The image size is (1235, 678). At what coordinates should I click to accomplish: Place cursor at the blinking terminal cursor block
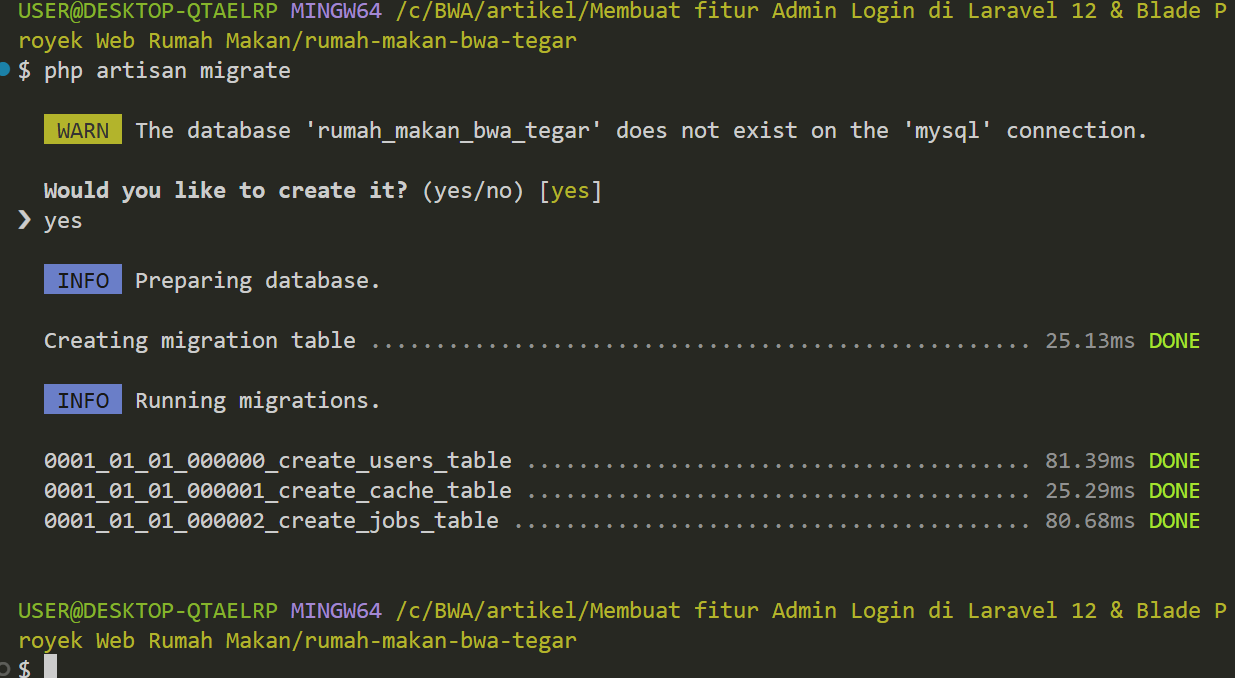tap(51, 668)
